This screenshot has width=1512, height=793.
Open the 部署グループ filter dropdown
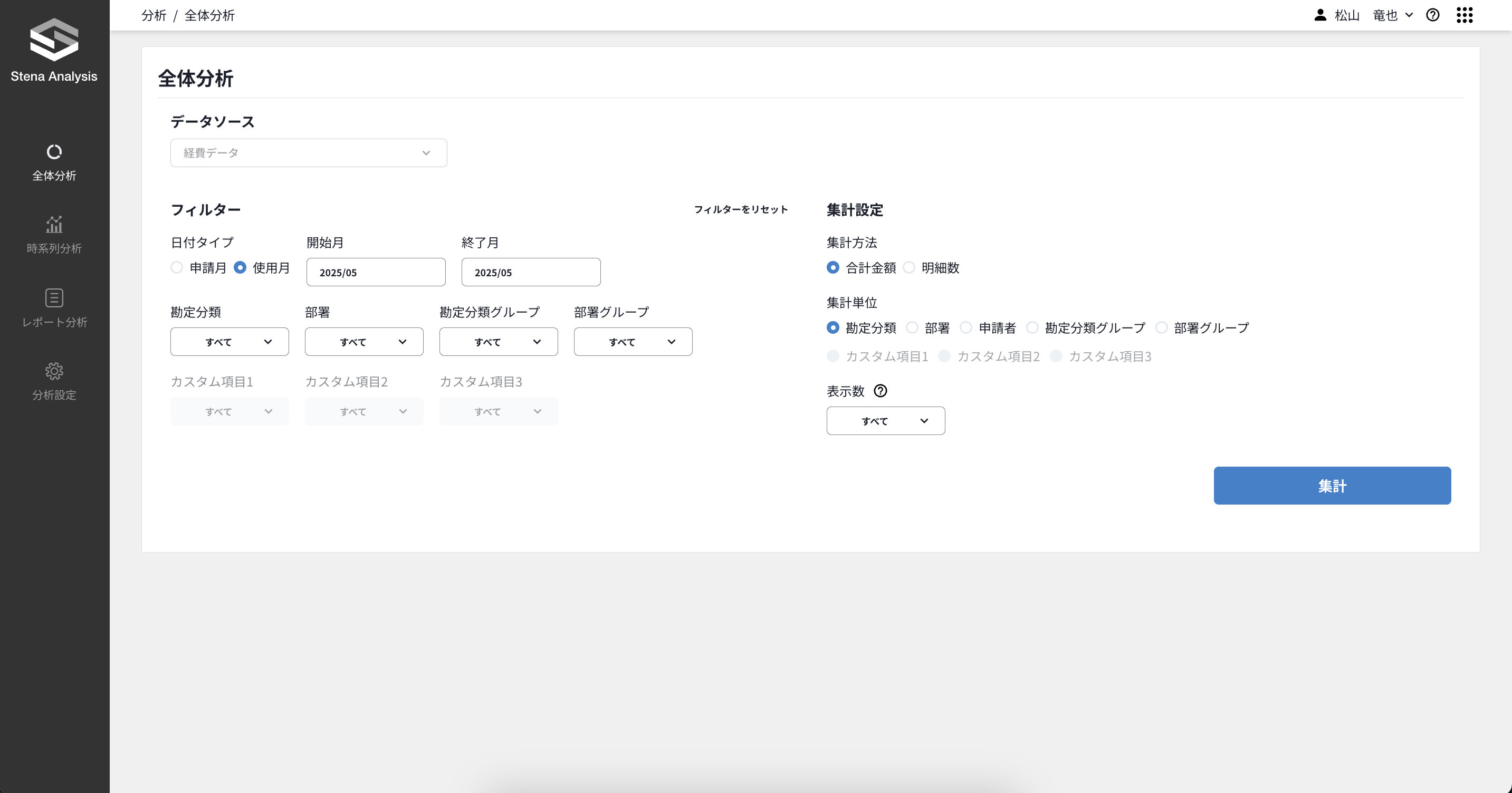pyautogui.click(x=633, y=342)
